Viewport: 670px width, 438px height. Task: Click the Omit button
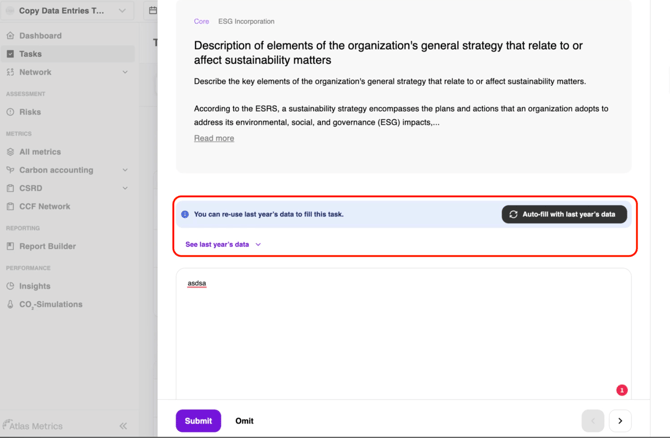point(244,421)
